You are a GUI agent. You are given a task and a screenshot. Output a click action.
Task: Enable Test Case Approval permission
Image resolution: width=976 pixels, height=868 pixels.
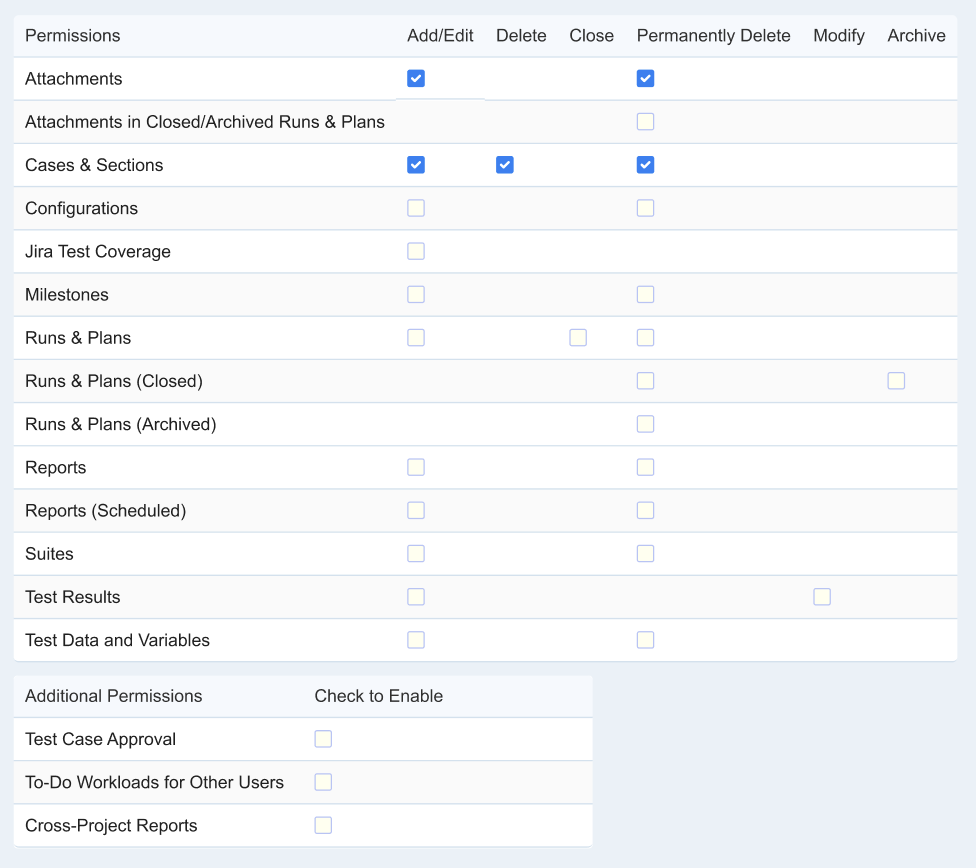[x=323, y=739]
